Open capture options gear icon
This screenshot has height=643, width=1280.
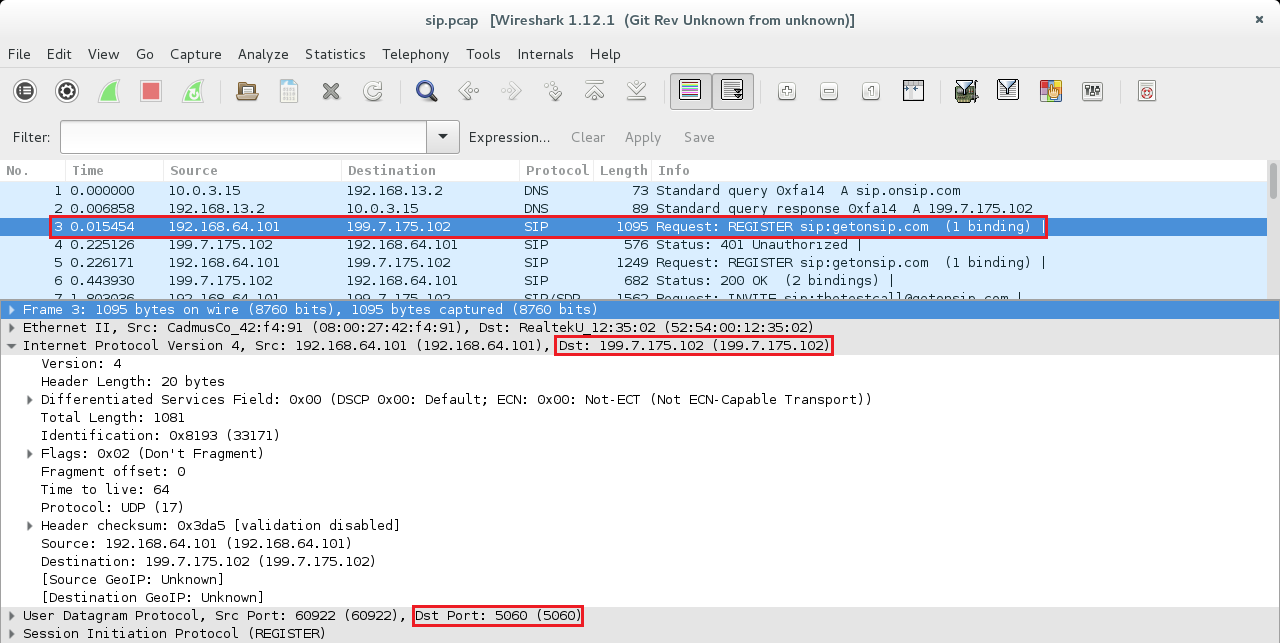coord(67,91)
